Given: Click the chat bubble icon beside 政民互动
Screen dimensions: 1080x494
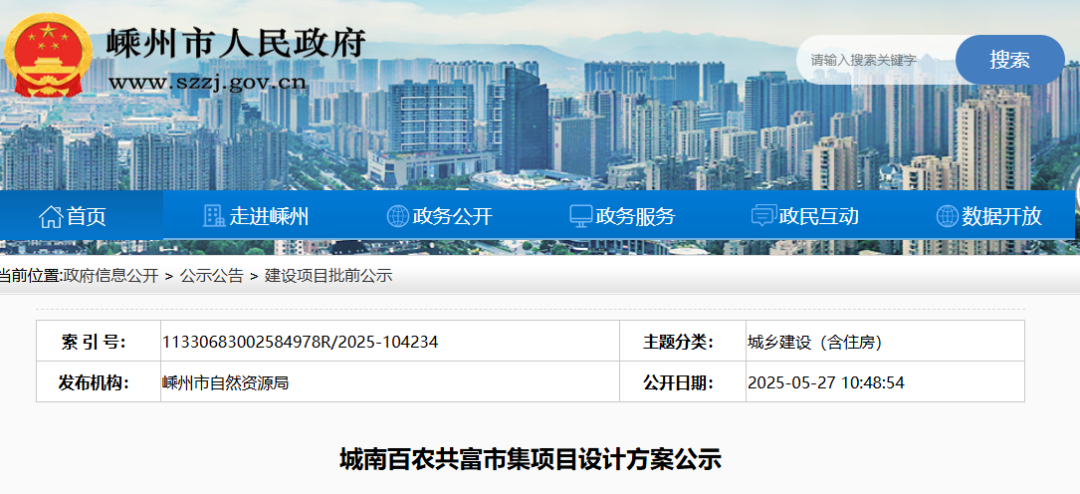Looking at the screenshot, I should [763, 216].
